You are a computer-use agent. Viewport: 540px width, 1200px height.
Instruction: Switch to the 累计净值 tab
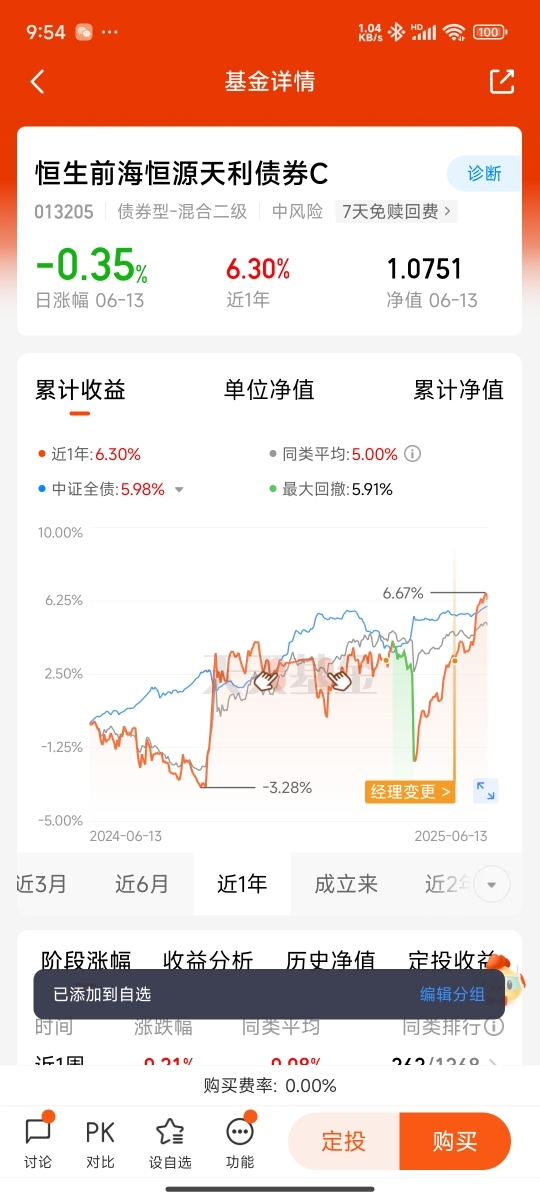[459, 390]
